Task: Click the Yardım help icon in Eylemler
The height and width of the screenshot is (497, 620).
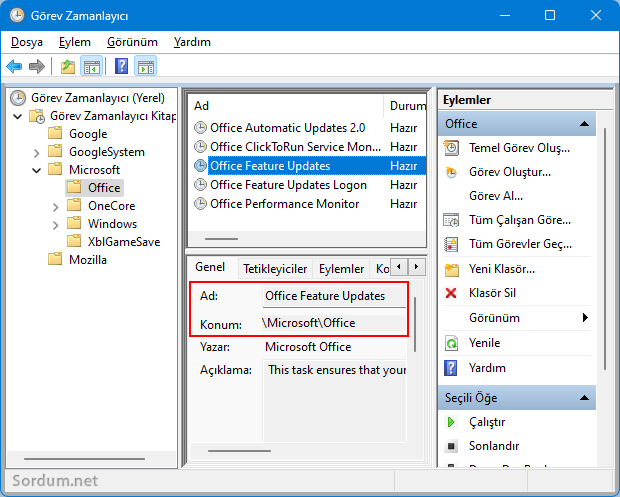Action: coord(451,368)
